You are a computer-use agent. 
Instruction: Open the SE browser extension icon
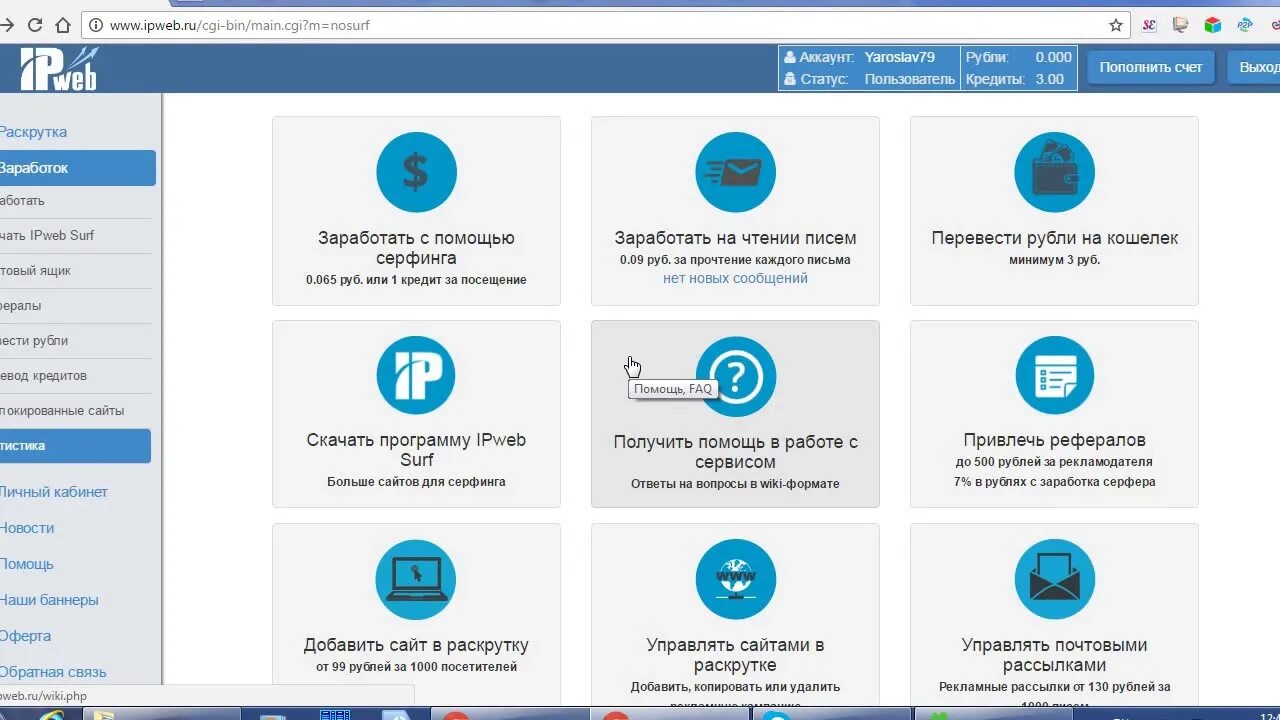(1149, 25)
